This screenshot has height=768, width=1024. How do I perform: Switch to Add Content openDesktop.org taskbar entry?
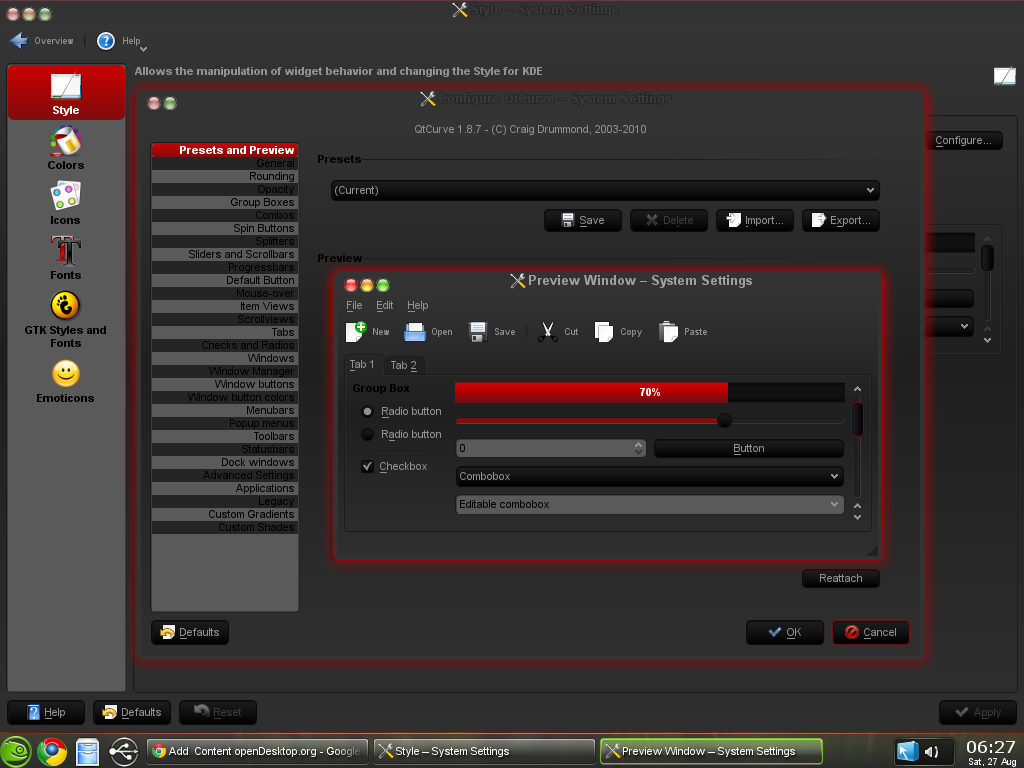257,751
